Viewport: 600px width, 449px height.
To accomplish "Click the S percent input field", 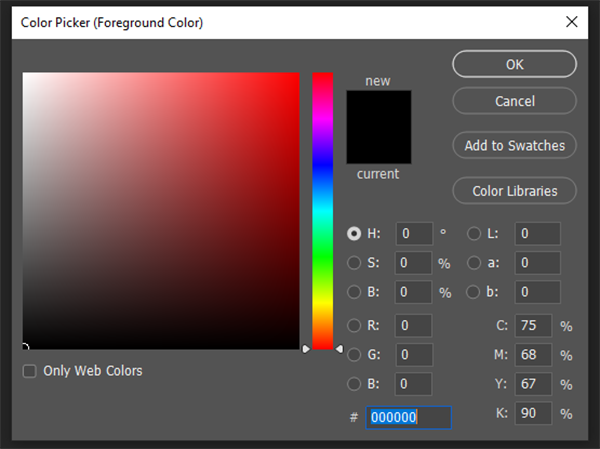I will tap(413, 263).
